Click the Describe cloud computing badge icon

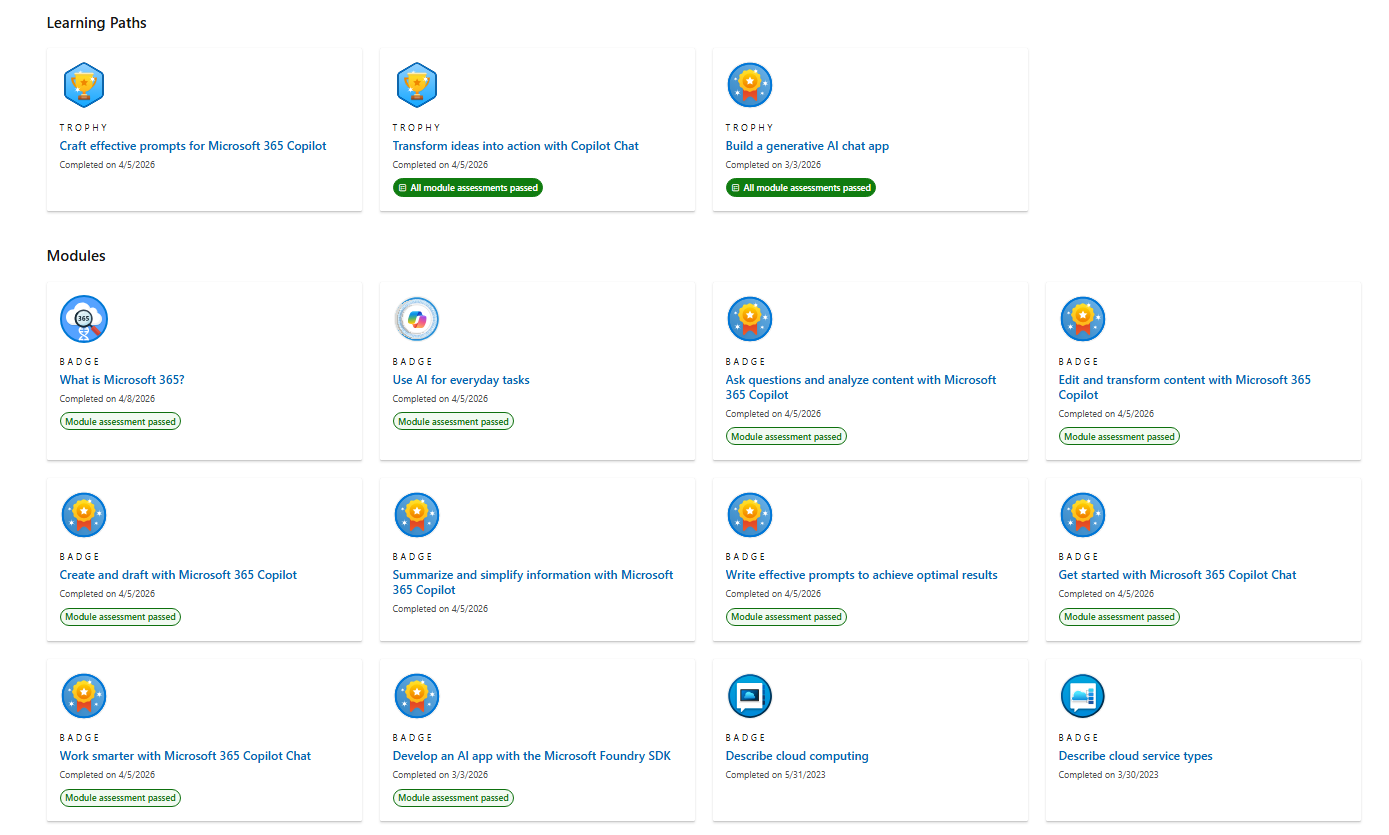point(750,695)
